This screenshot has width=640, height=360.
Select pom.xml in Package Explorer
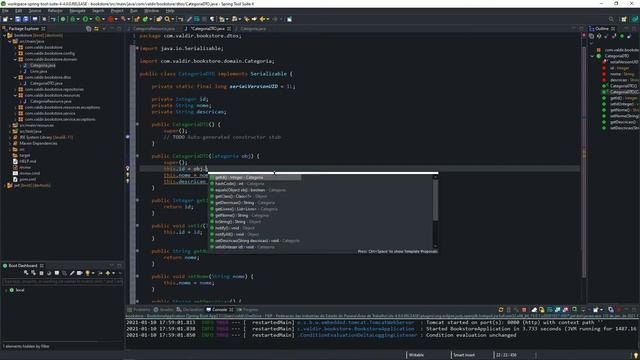click(x=27, y=179)
